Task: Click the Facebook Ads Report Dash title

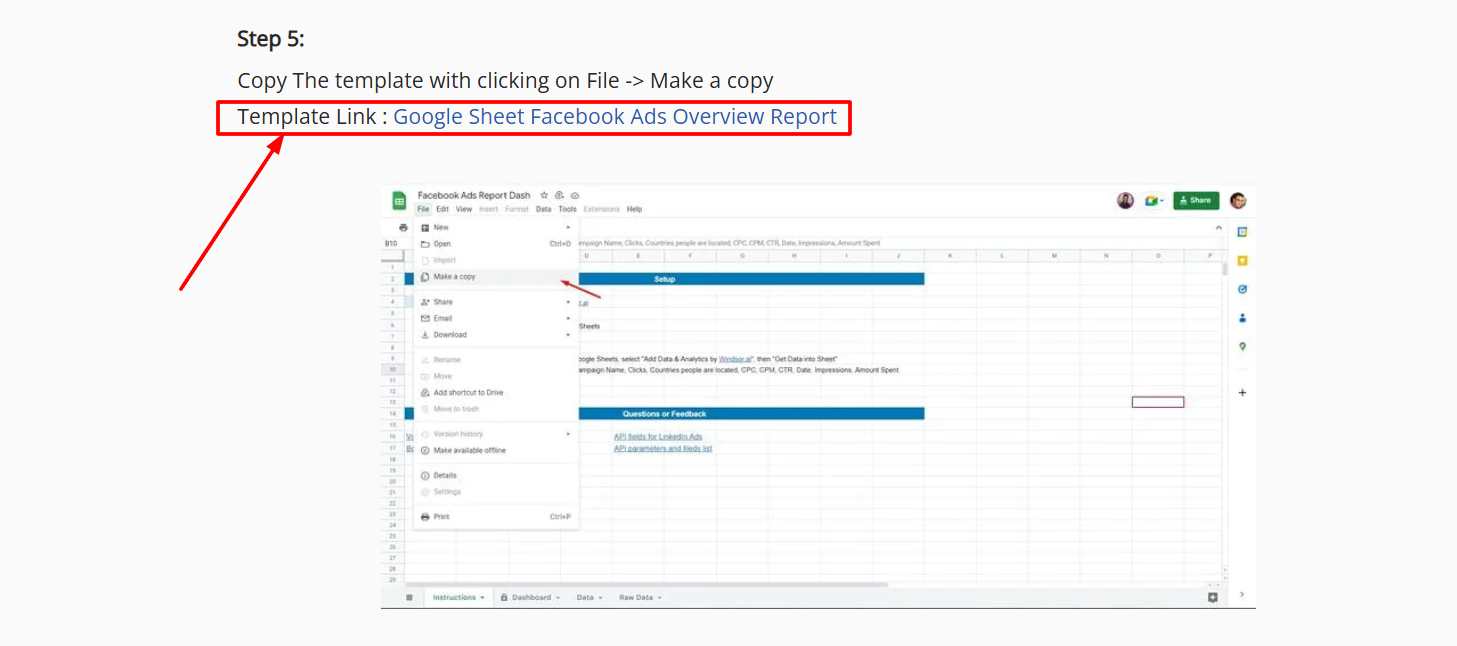Action: click(x=474, y=195)
